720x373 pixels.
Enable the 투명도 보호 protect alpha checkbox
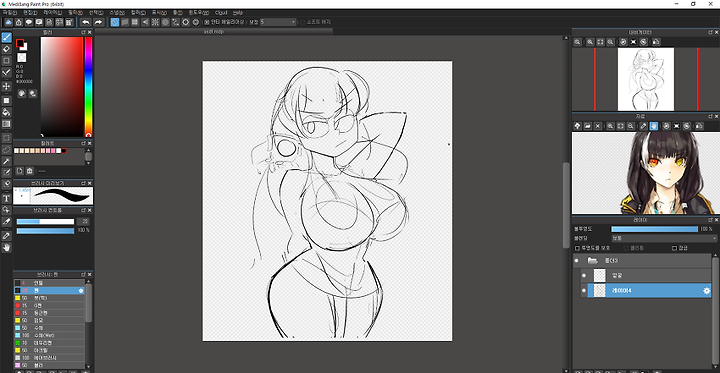pos(578,248)
